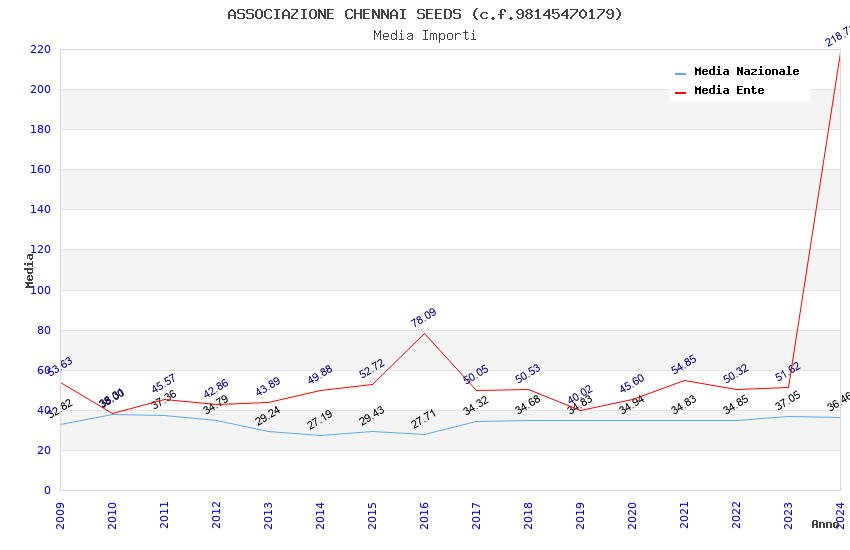The width and height of the screenshot is (850, 550).
Task: Click the 220 y-axis tick label
Action: click(40, 49)
